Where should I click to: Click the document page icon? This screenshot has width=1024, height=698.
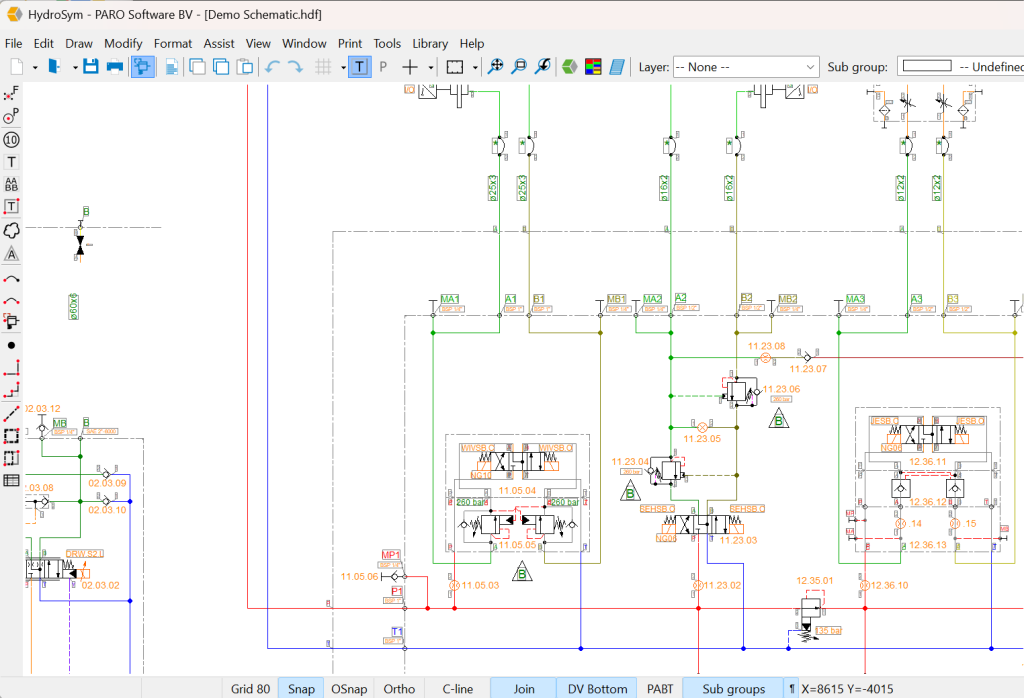click(x=172, y=67)
